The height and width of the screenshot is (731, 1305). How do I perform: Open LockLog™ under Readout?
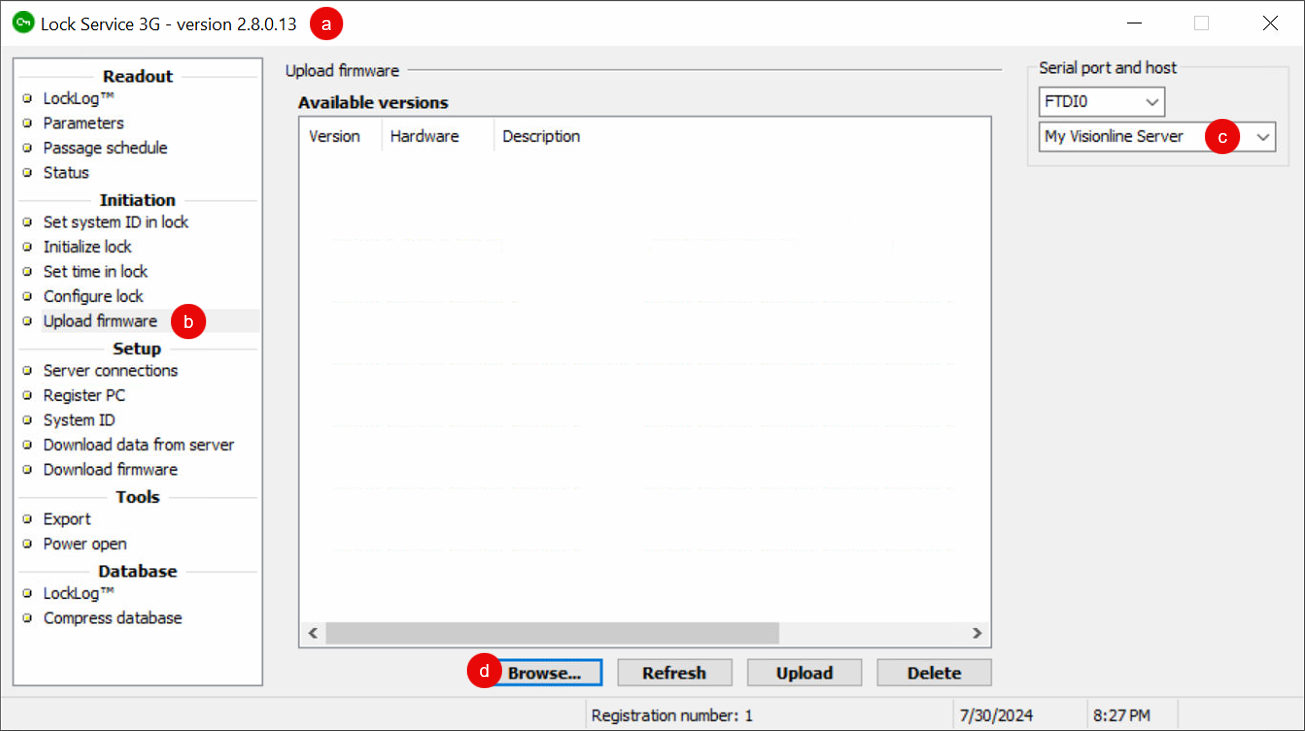pos(79,99)
